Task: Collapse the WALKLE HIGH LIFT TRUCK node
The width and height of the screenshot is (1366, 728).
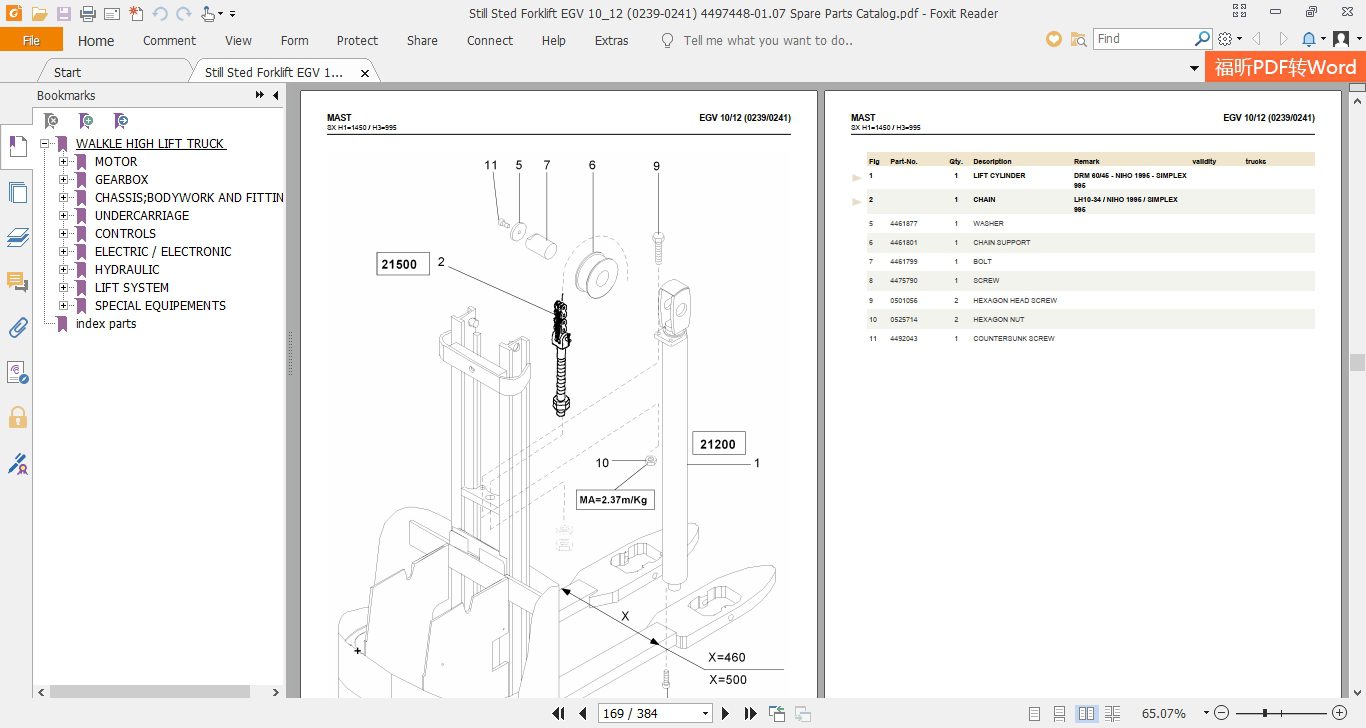Action: (x=44, y=143)
